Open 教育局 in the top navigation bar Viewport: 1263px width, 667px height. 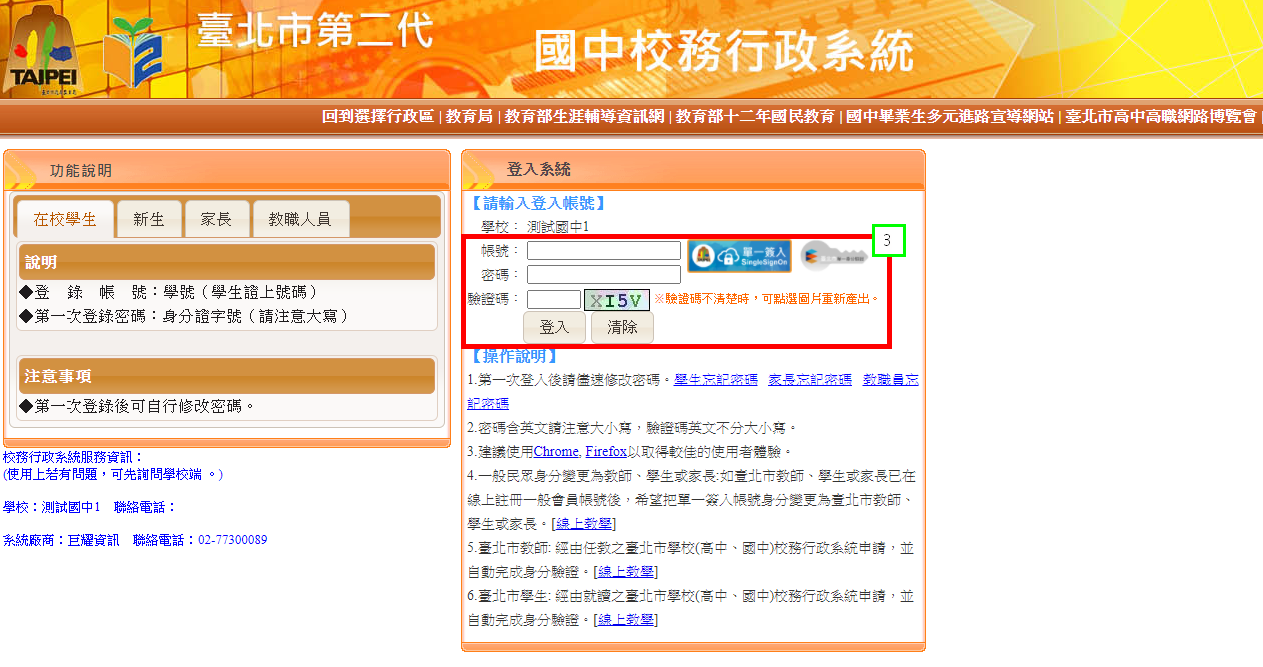[x=469, y=117]
